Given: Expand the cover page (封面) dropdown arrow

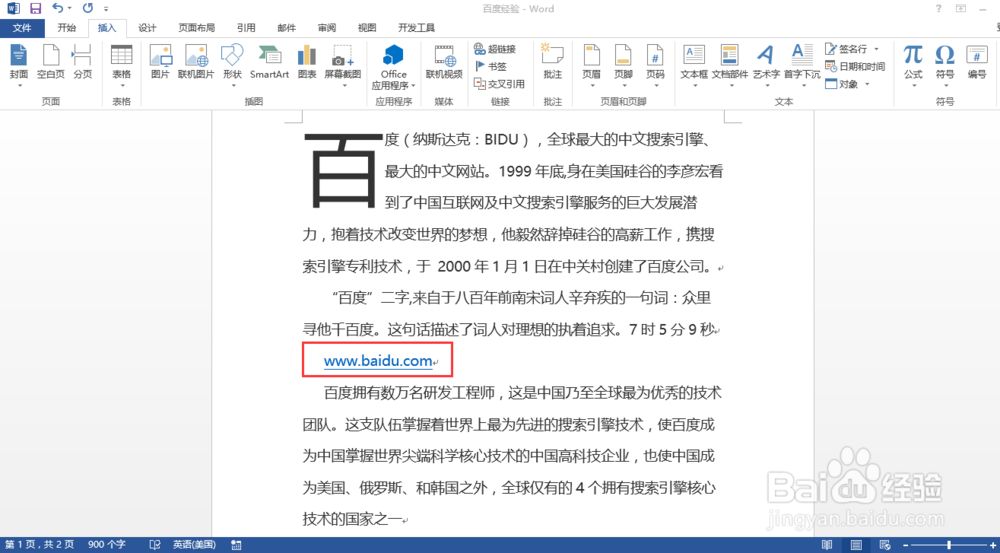Looking at the screenshot, I should coord(19,85).
